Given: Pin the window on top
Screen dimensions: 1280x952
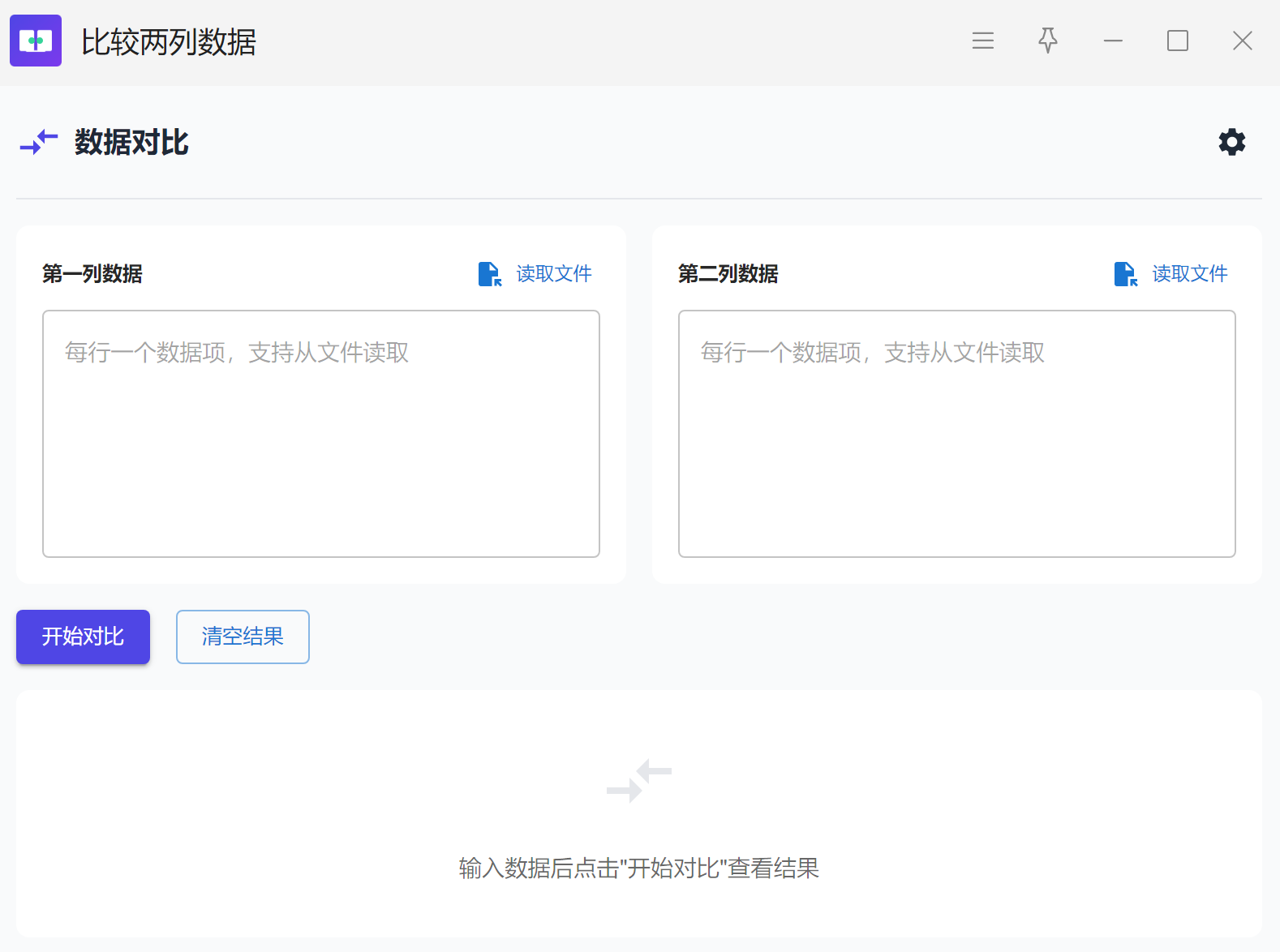Looking at the screenshot, I should point(1048,41).
